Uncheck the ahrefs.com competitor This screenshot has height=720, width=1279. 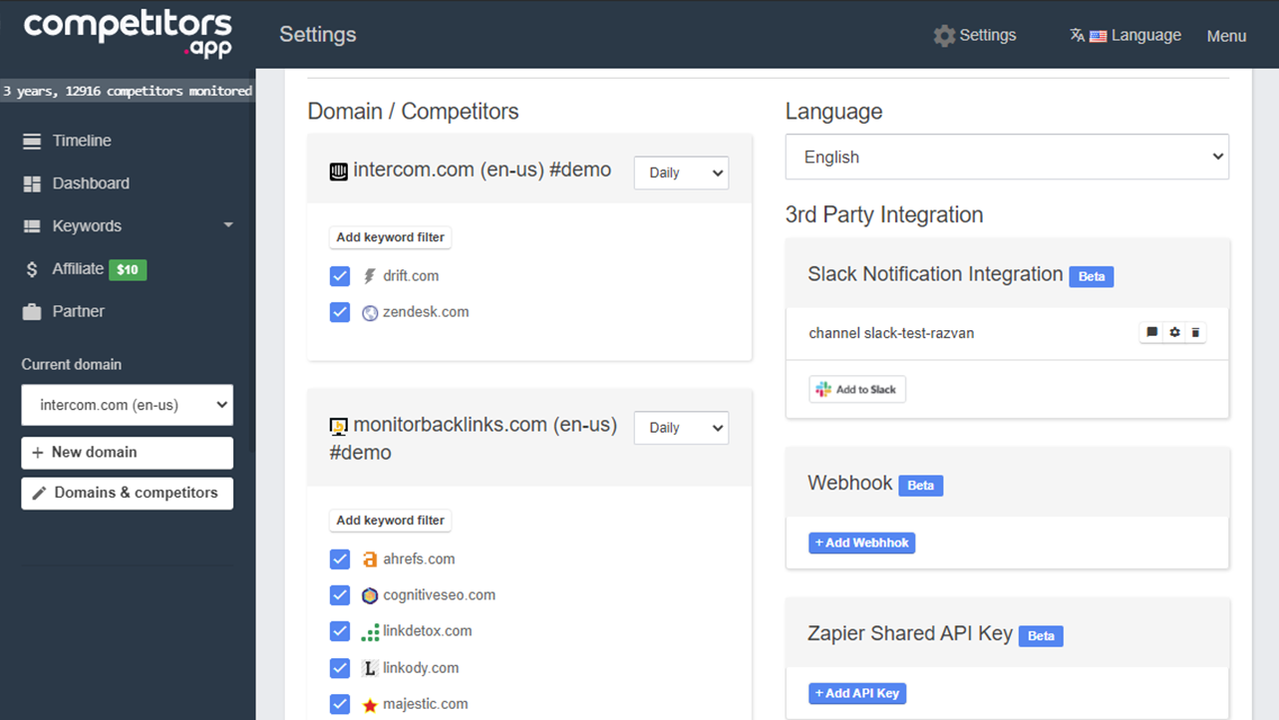pos(340,559)
